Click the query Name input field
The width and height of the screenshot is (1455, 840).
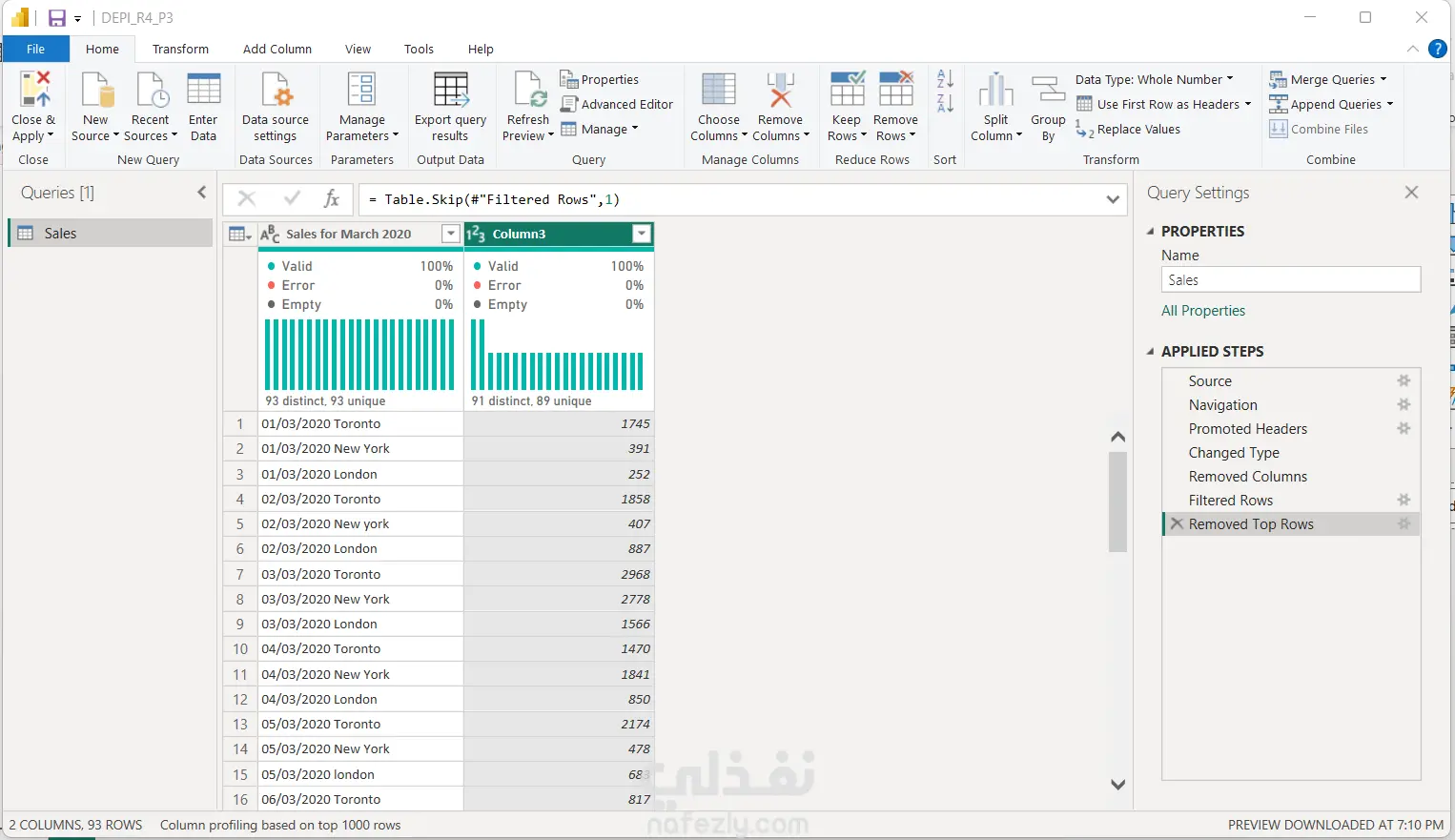click(1291, 279)
